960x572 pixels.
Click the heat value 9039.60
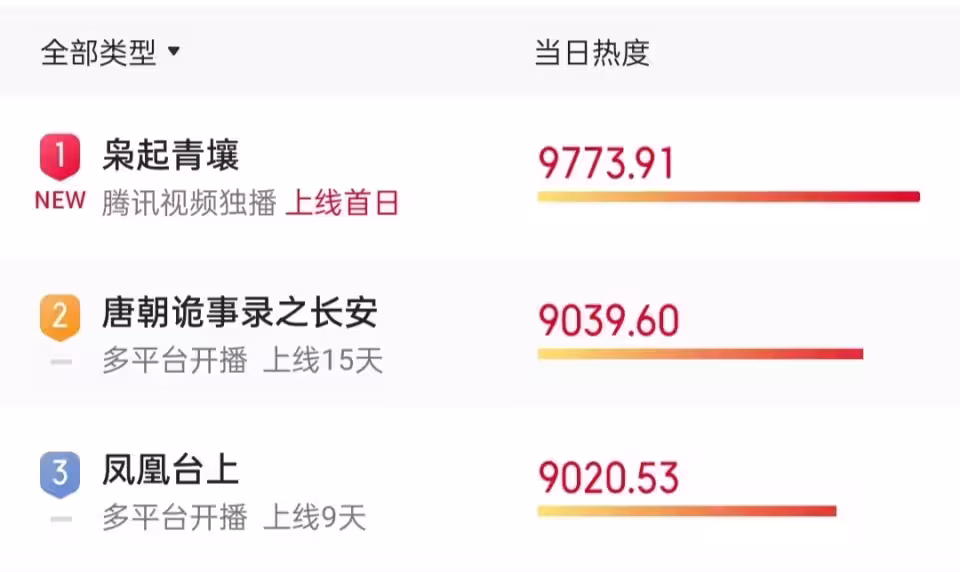point(608,321)
